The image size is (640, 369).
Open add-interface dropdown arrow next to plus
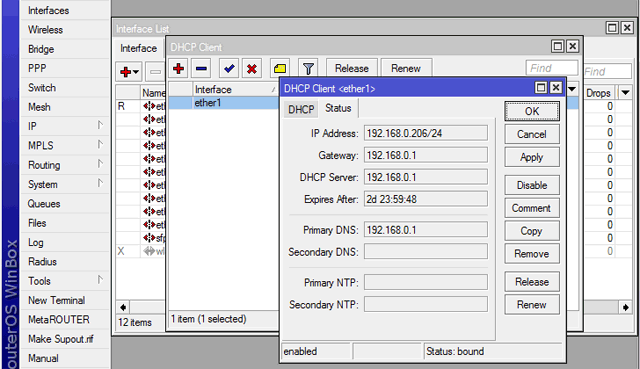tap(136, 72)
